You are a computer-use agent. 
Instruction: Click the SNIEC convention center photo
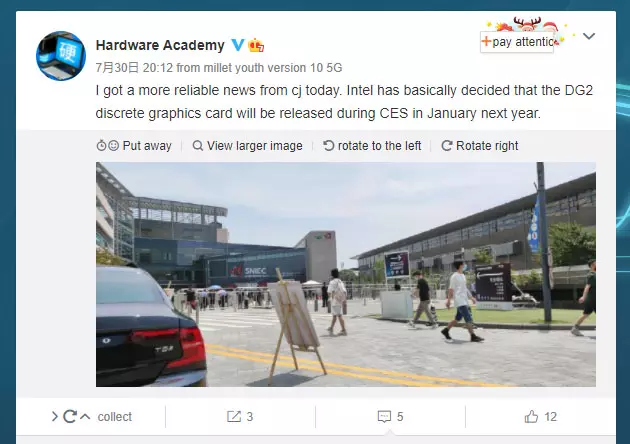(346, 274)
